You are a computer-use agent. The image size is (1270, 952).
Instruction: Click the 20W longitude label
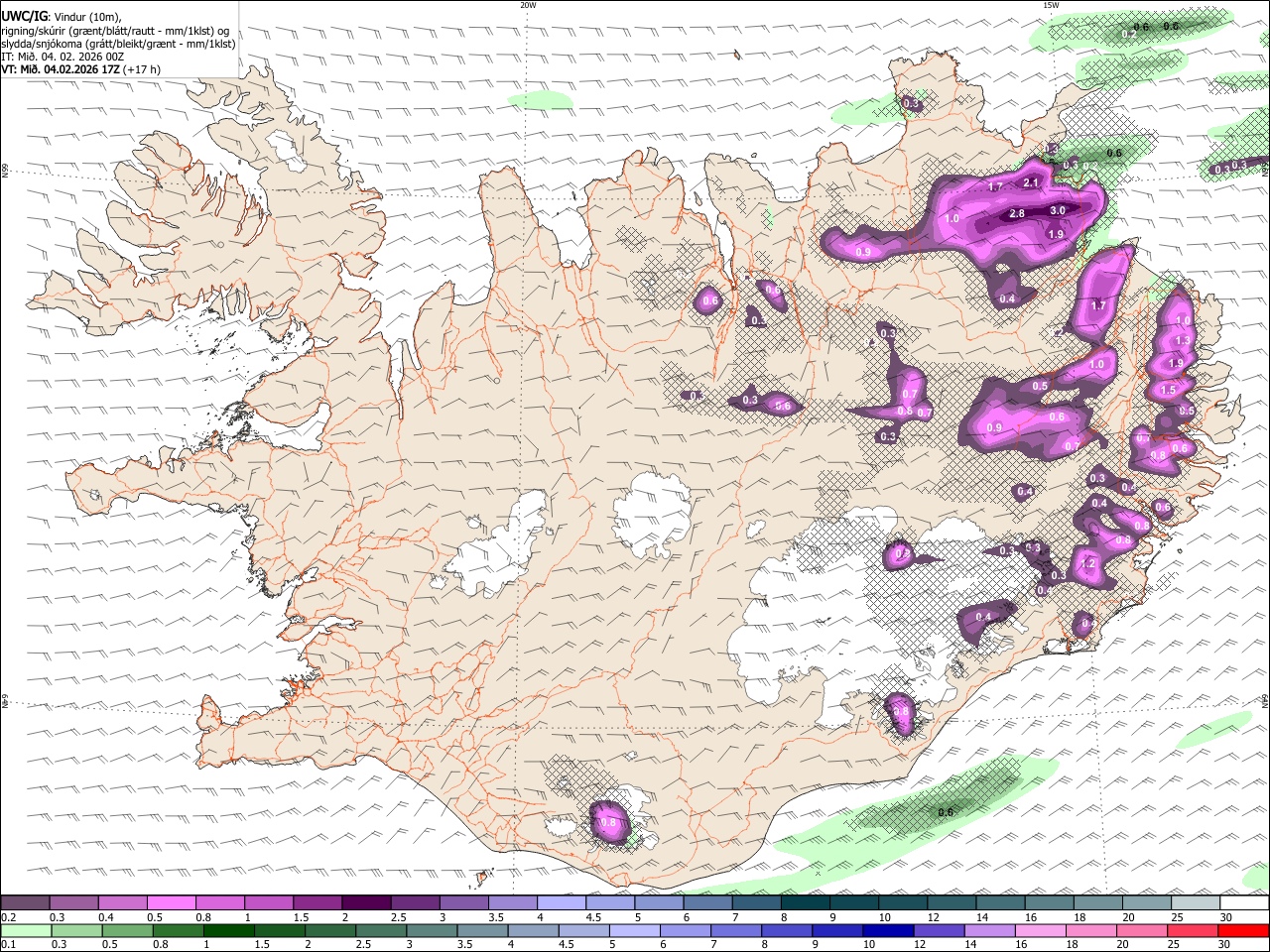(528, 5)
